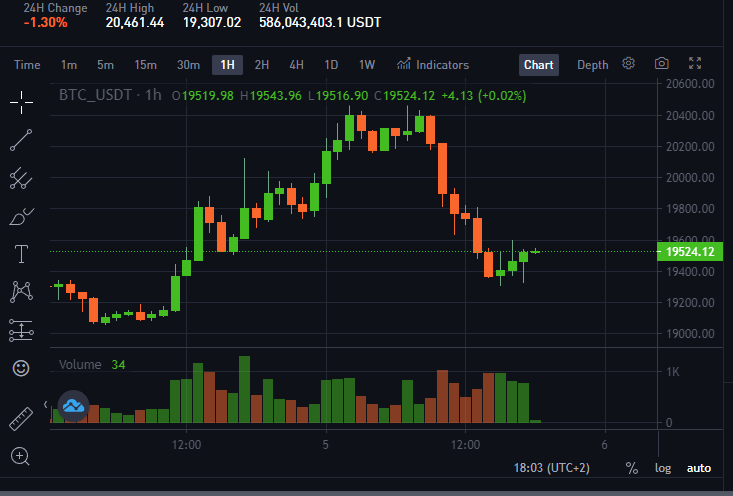Screen dimensions: 733x496
Task: Open the long position prediction tool
Action: (22, 330)
